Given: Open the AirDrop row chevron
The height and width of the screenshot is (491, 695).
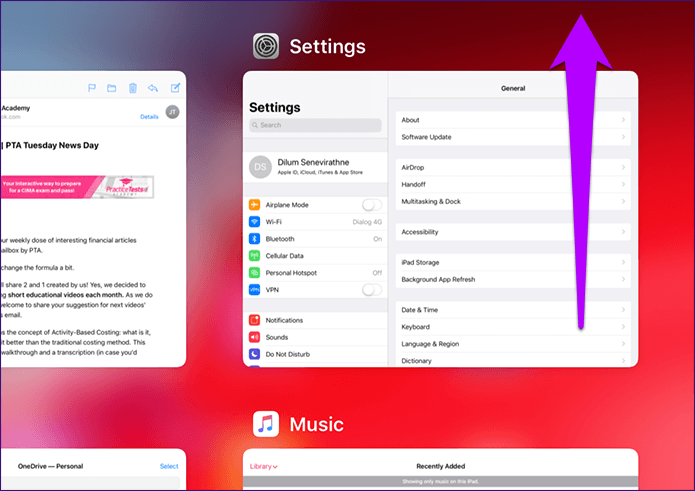Looking at the screenshot, I should click(623, 168).
